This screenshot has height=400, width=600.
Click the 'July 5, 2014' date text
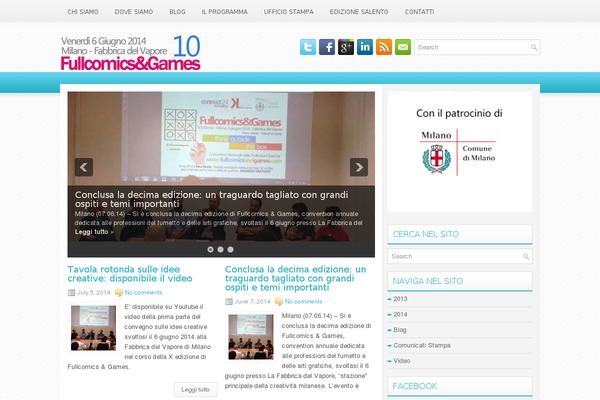[x=94, y=292]
